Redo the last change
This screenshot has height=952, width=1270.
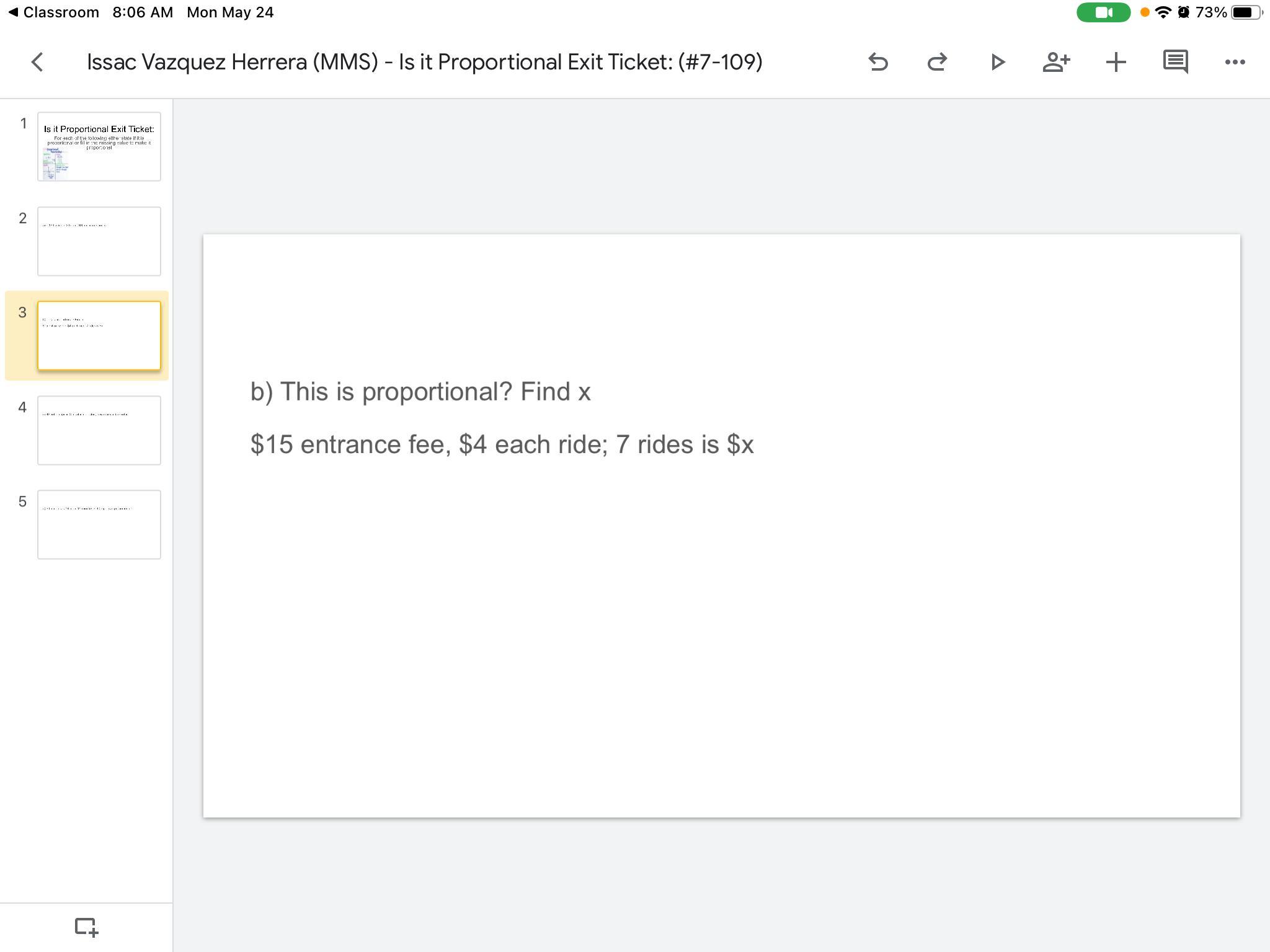tap(937, 61)
